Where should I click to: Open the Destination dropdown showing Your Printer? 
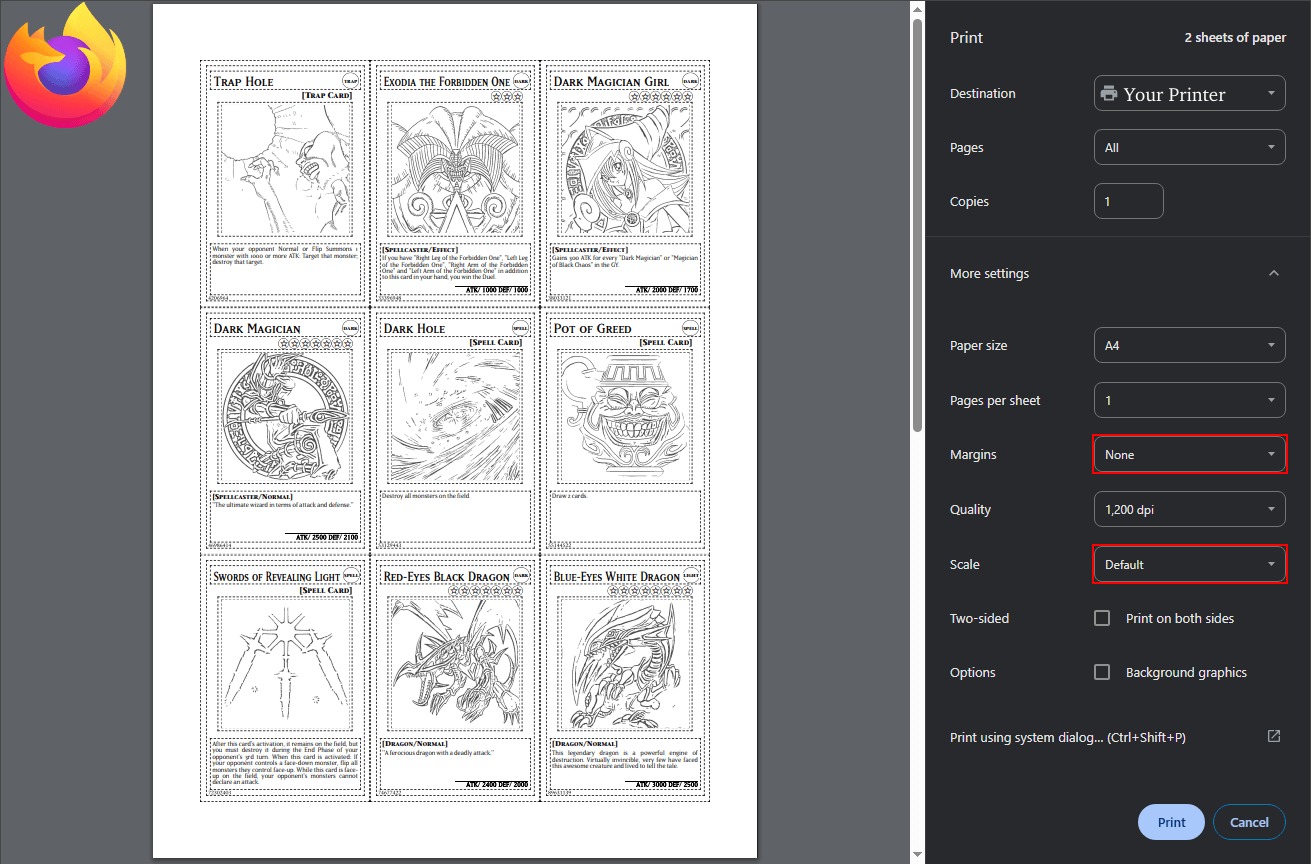tap(1189, 93)
